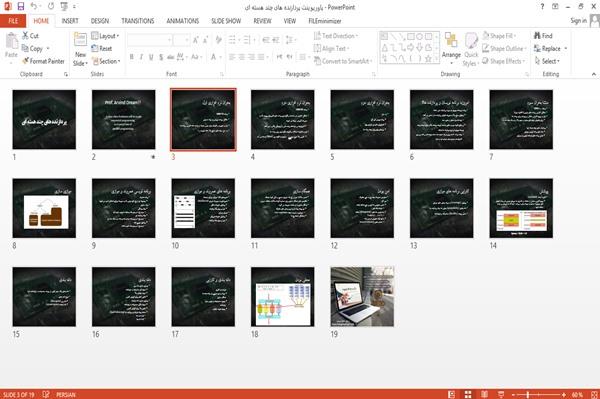
Task: Expand the Layout dropdown
Action: pos(105,36)
